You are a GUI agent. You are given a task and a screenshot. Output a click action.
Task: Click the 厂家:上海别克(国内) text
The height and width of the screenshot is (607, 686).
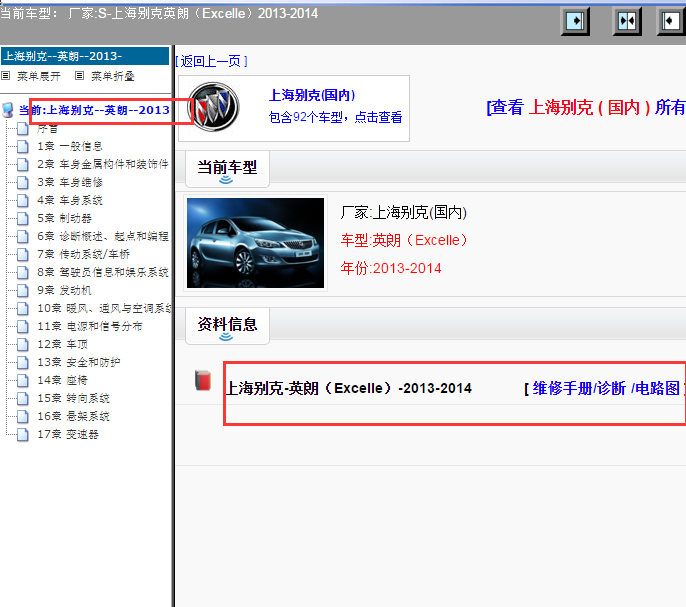click(x=404, y=213)
